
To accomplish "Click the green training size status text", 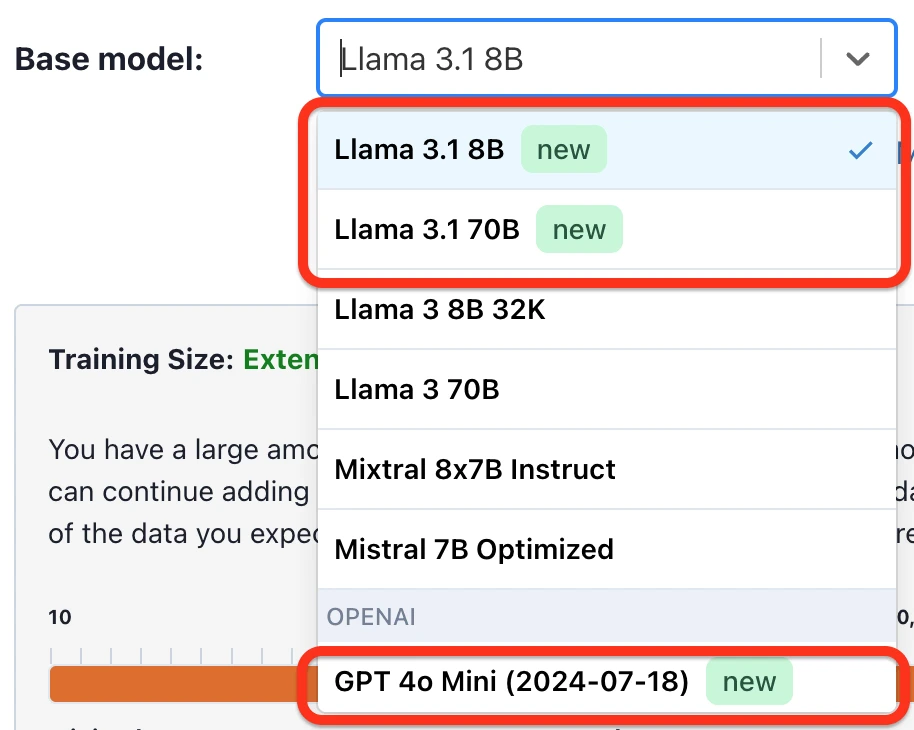I will coord(281,359).
